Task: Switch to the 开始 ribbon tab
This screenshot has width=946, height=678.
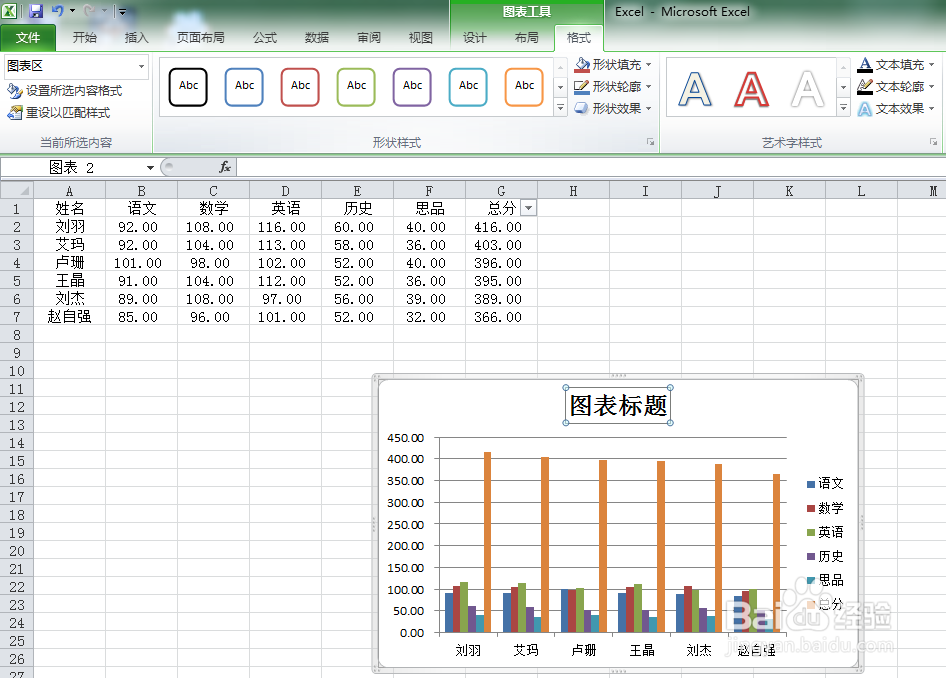Action: tap(84, 38)
